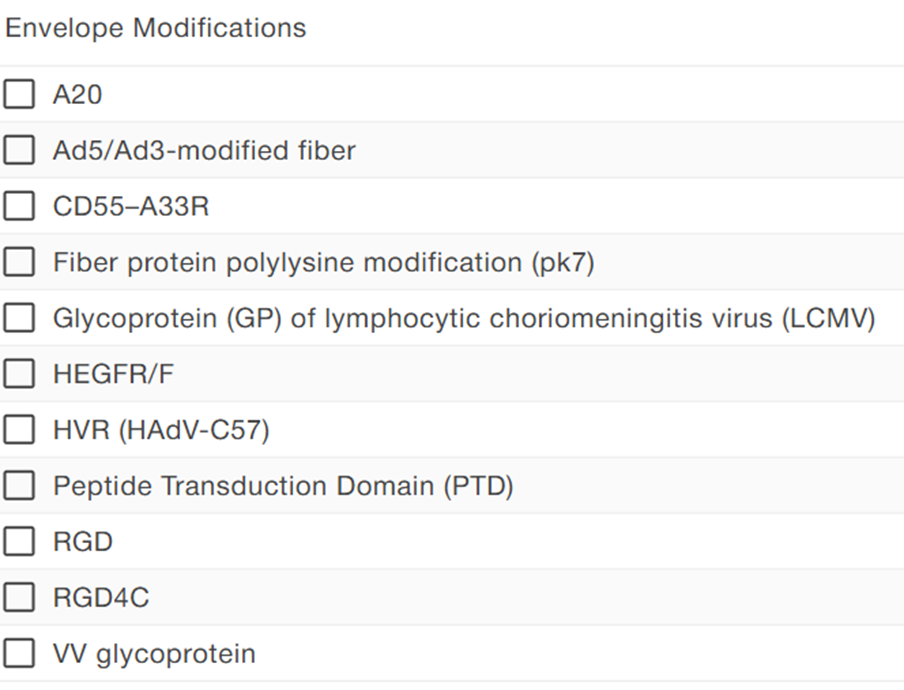Click the Fiber protein polylysine modification label

(323, 263)
